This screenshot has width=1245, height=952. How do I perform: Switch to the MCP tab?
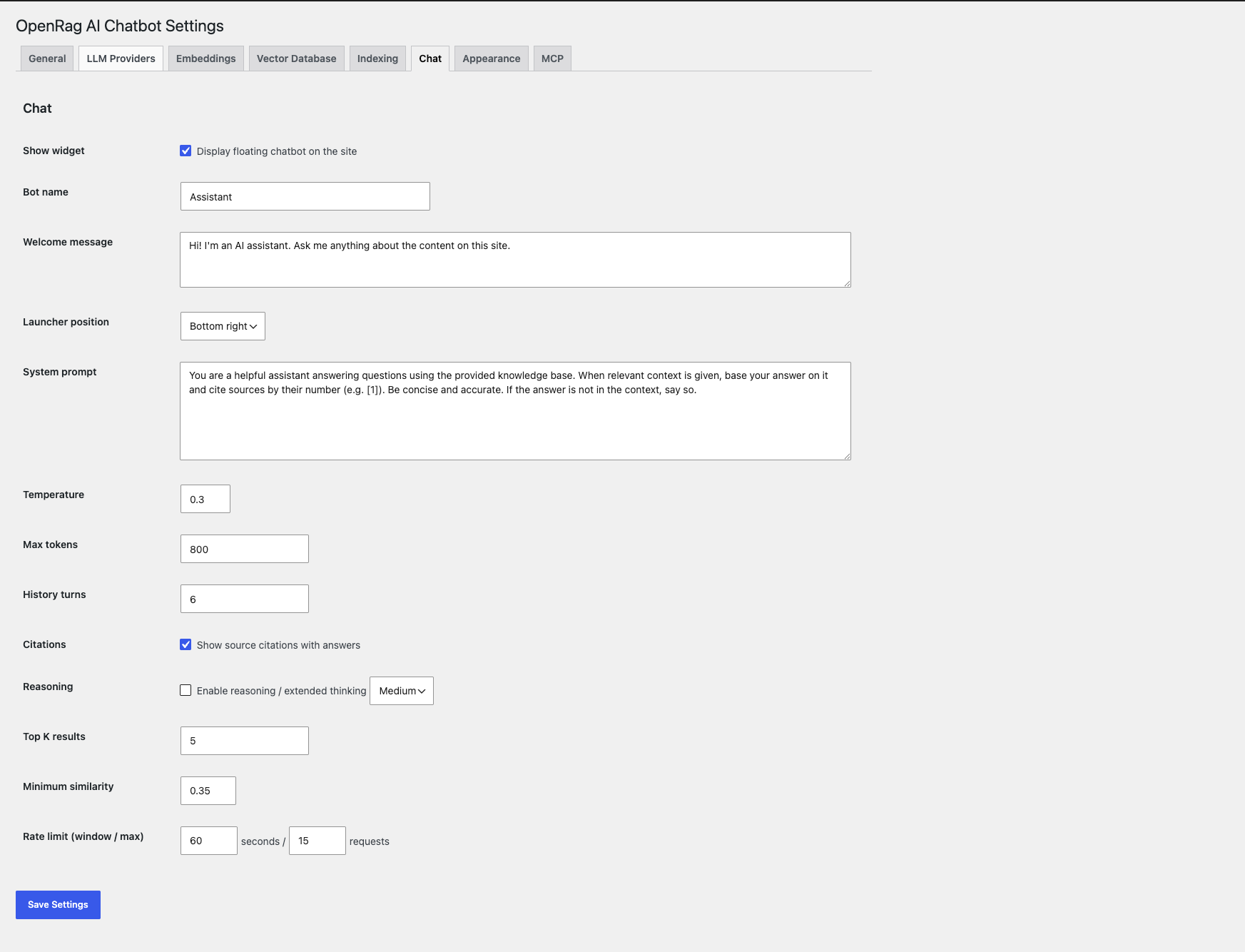click(552, 59)
